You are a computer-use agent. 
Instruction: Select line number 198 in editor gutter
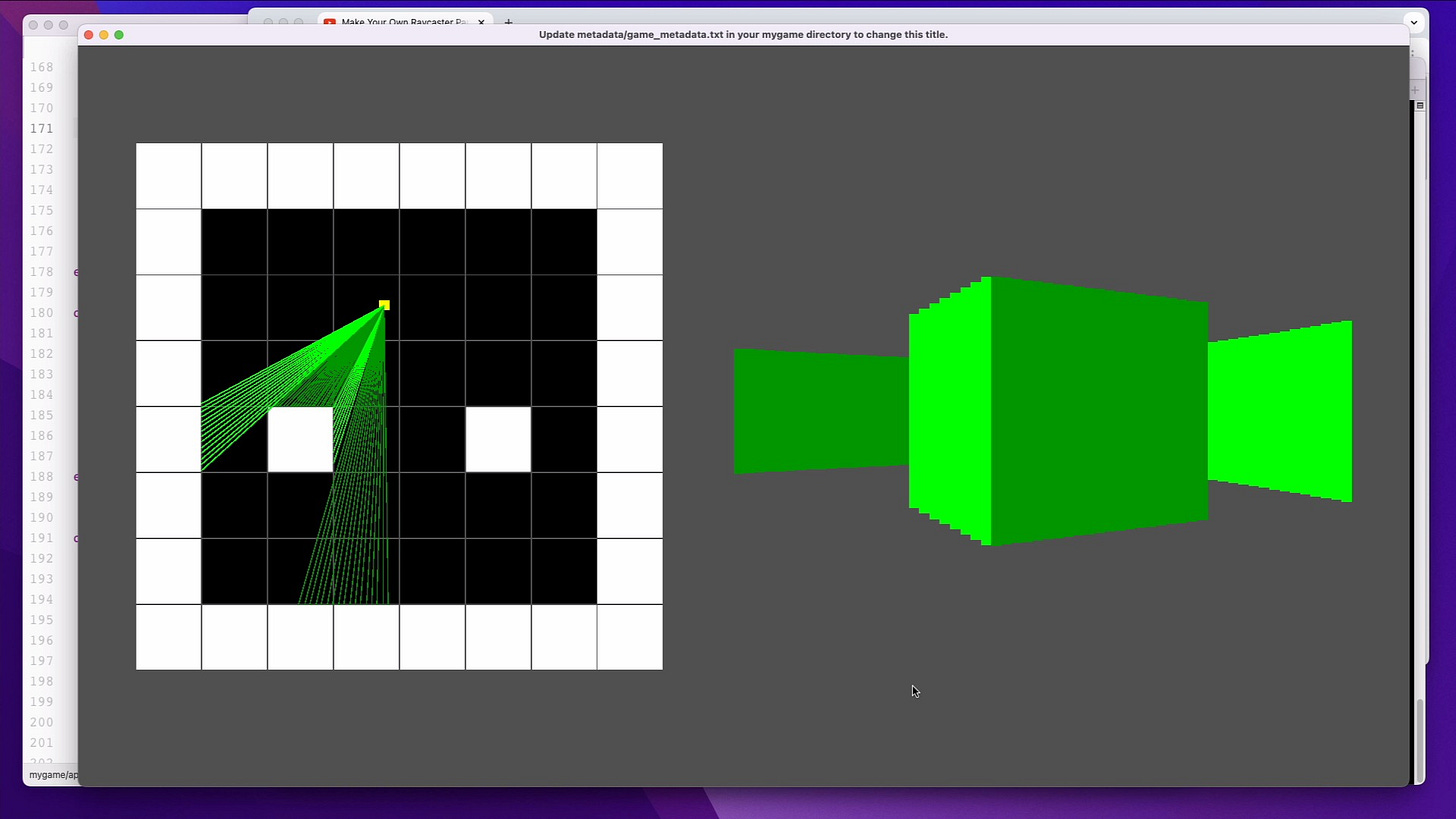coord(41,681)
